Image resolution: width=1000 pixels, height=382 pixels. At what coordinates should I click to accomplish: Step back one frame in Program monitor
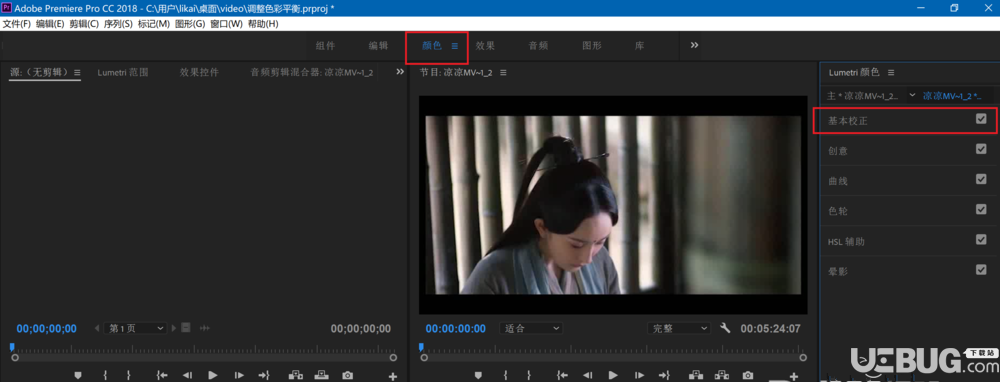(588, 375)
